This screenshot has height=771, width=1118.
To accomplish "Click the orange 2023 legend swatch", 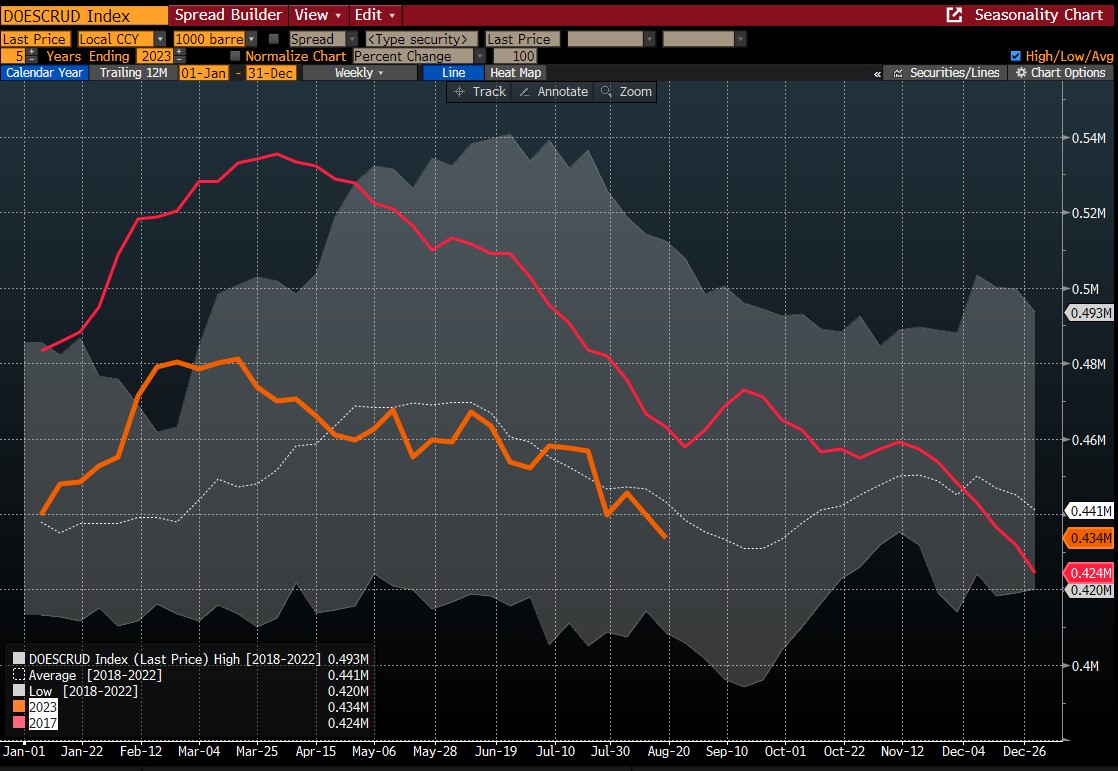I will coord(19,707).
